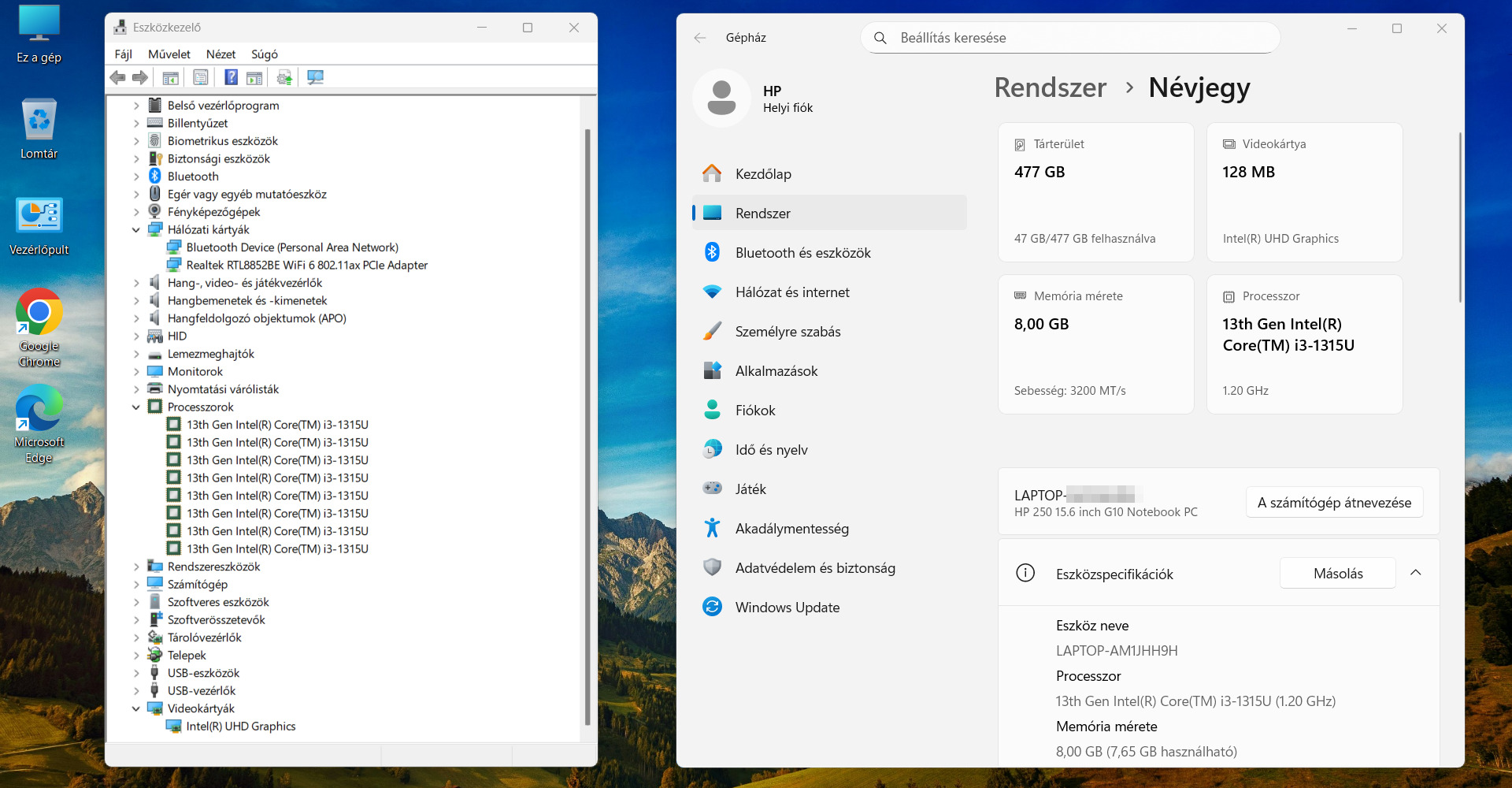Expand Hangbemenetek és -kimenetek category
Image resolution: width=1512 pixels, height=788 pixels.
tap(136, 300)
